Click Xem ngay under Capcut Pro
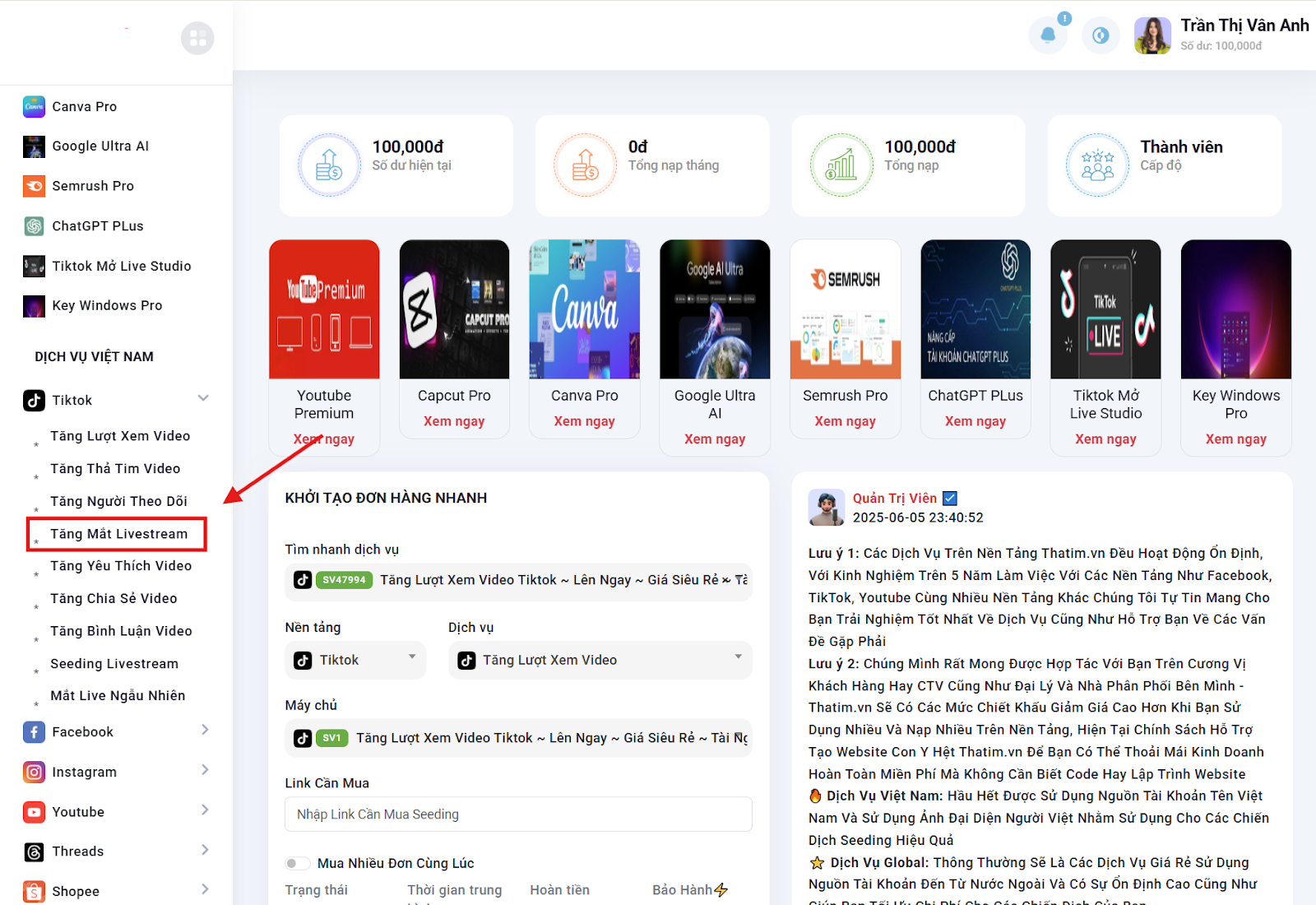 click(x=454, y=421)
